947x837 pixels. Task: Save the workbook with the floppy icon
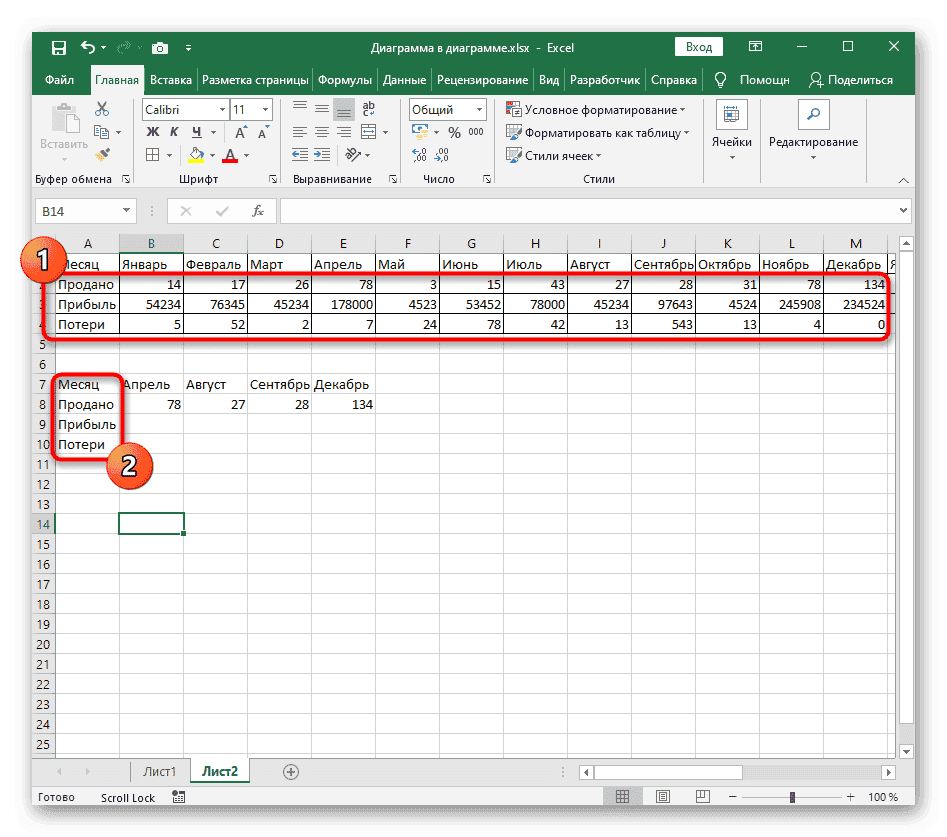click(59, 48)
